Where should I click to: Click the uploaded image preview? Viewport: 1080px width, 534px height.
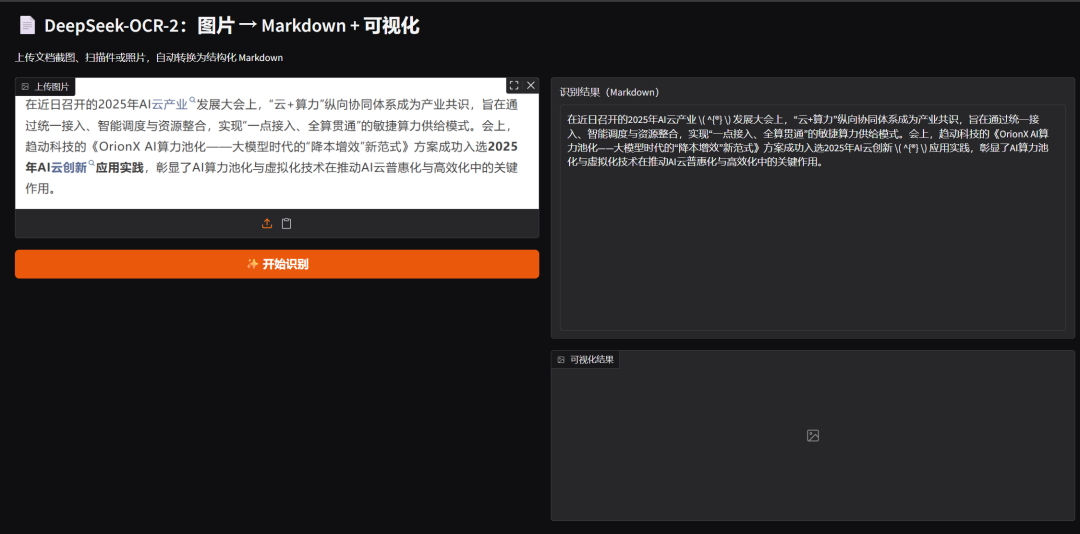tap(277, 143)
